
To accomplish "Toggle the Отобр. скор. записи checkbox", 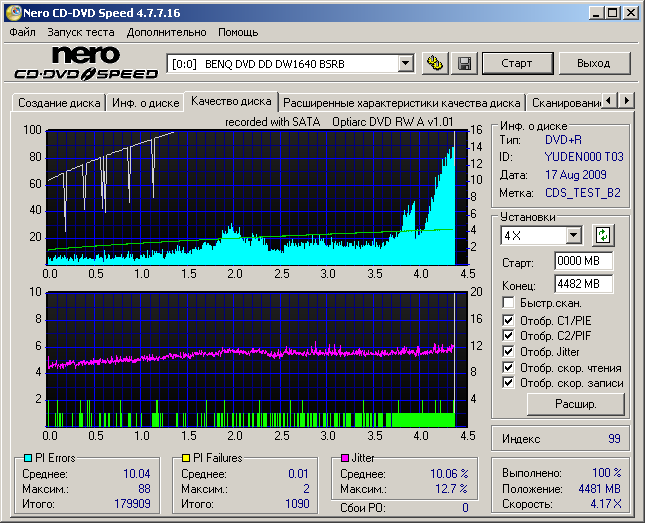I will click(x=508, y=382).
